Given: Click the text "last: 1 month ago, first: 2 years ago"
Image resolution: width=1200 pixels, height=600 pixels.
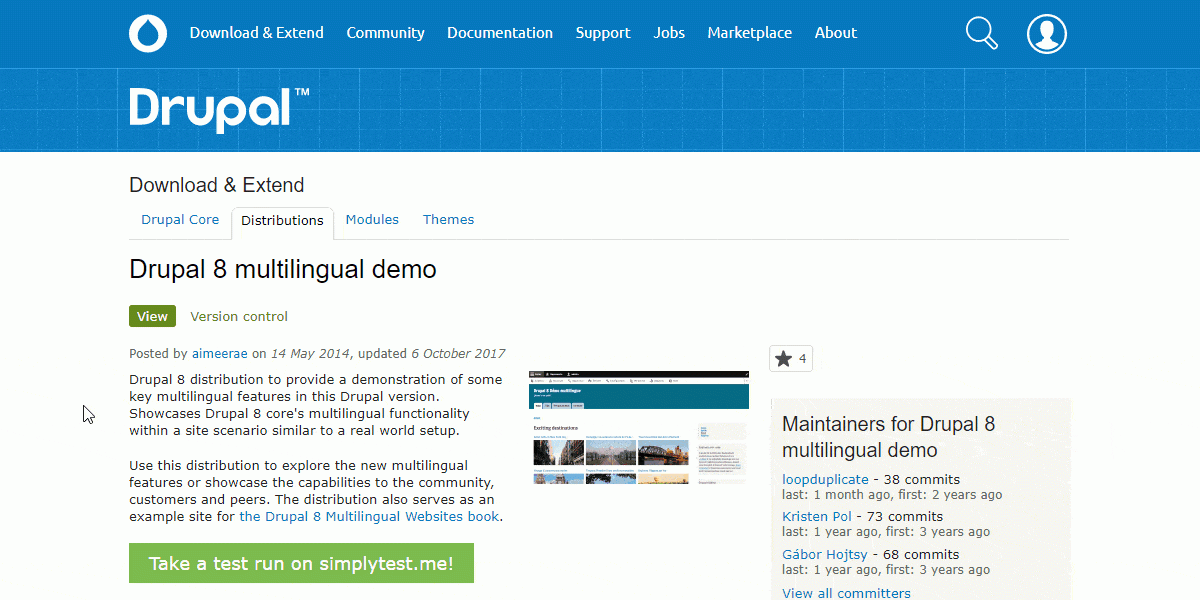Looking at the screenshot, I should click(x=892, y=495).
